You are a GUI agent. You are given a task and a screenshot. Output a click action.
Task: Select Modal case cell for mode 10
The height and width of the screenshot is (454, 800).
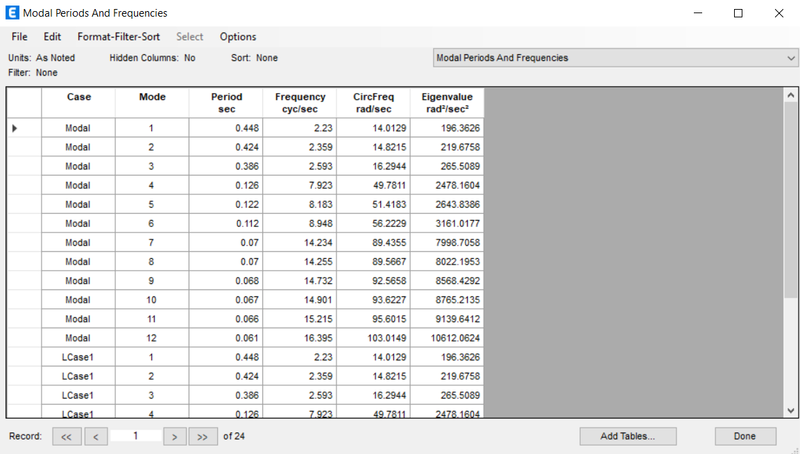(x=79, y=300)
